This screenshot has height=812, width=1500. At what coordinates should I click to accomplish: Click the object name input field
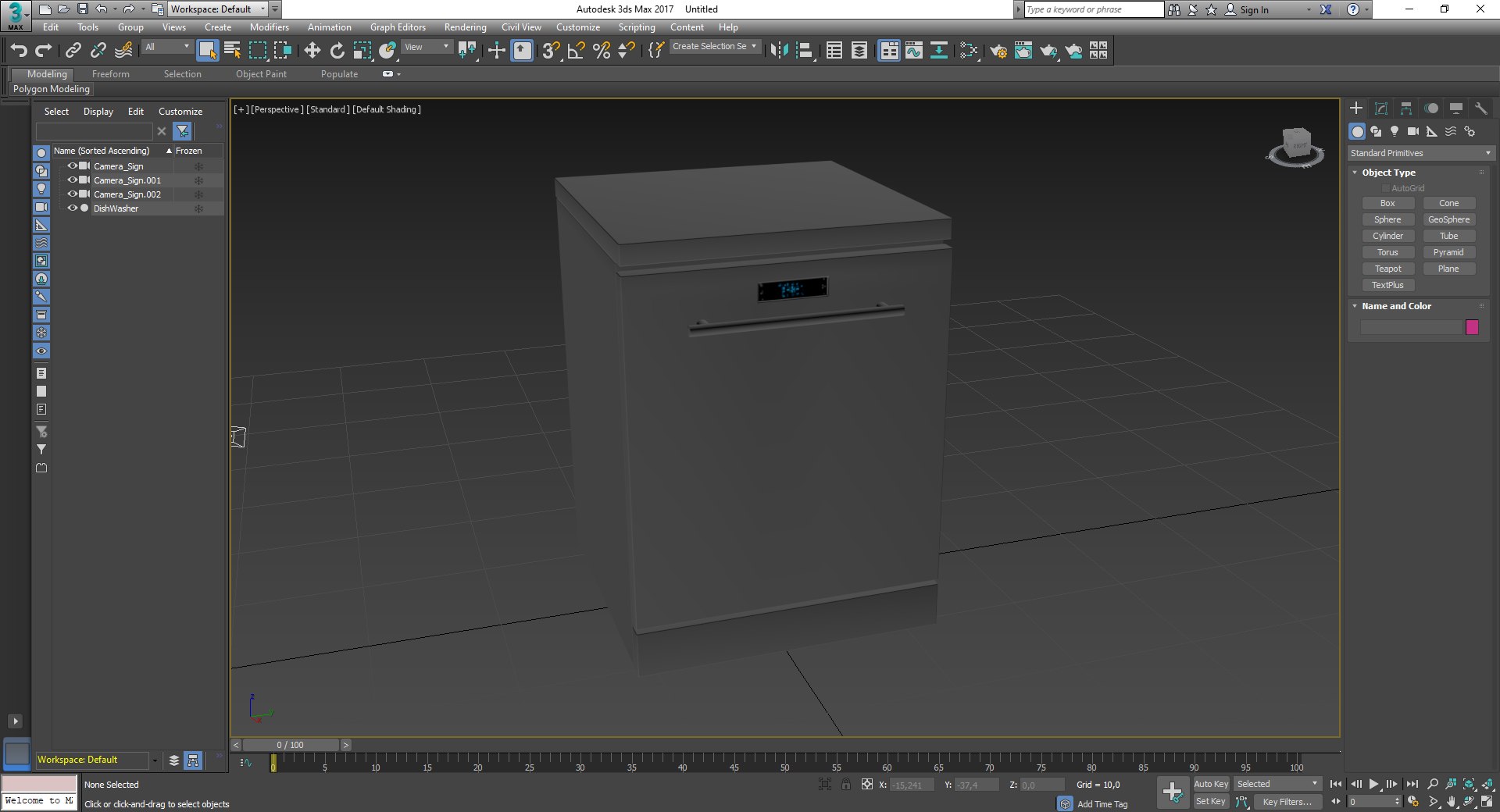point(1411,327)
